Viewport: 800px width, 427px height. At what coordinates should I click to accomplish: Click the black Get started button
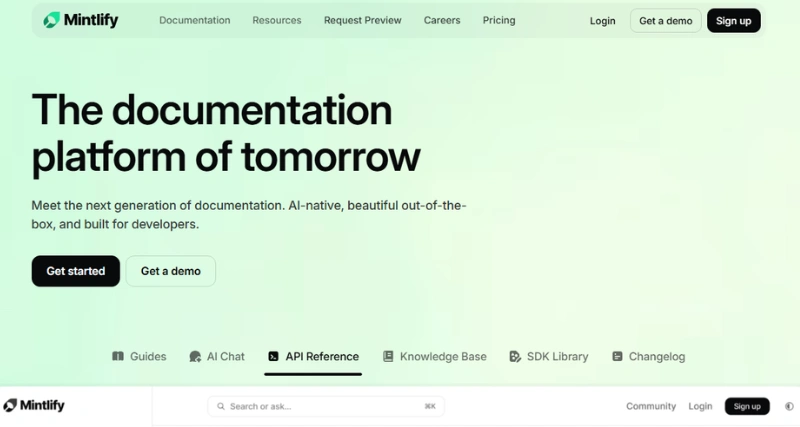[x=75, y=271]
